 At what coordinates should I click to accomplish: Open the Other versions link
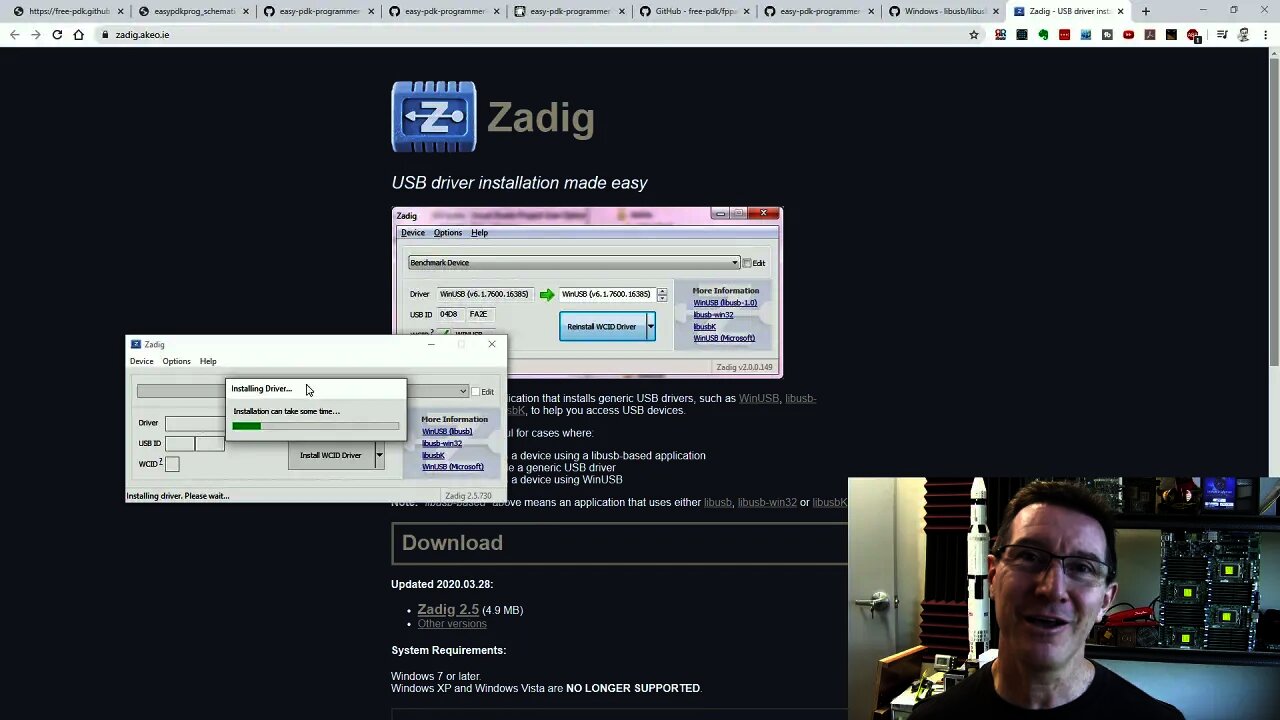[452, 624]
